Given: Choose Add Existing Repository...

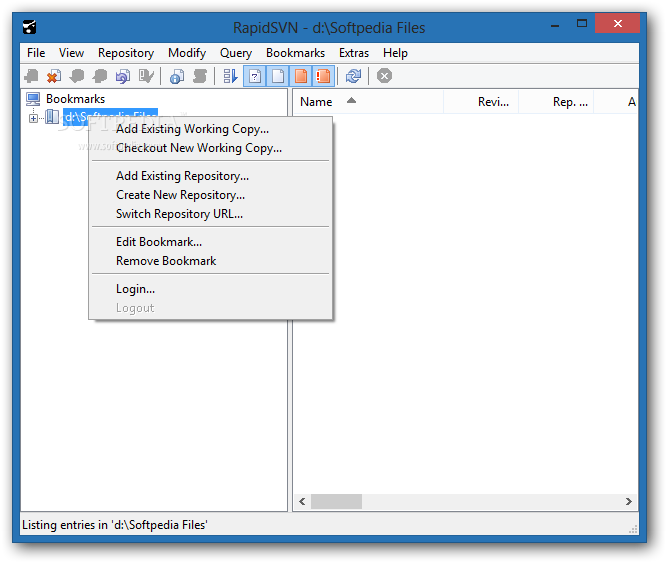Looking at the screenshot, I should (x=211, y=176).
